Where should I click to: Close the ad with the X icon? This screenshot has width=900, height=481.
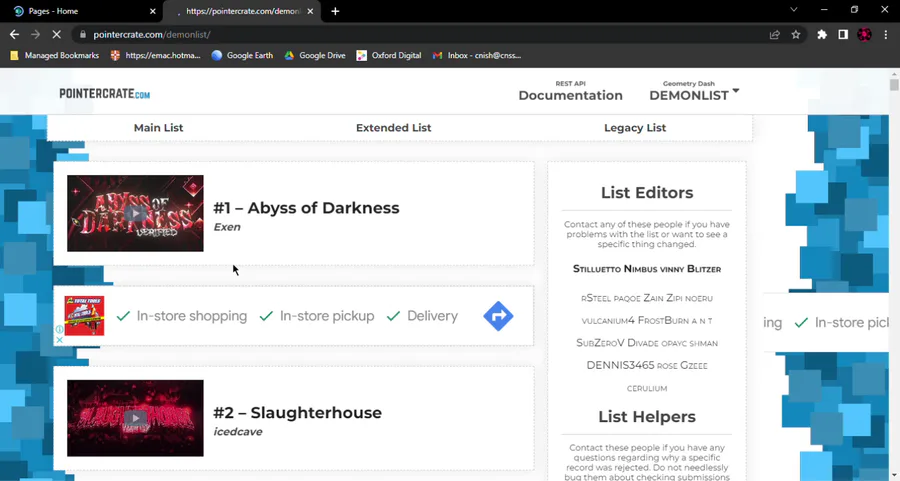pos(59,340)
